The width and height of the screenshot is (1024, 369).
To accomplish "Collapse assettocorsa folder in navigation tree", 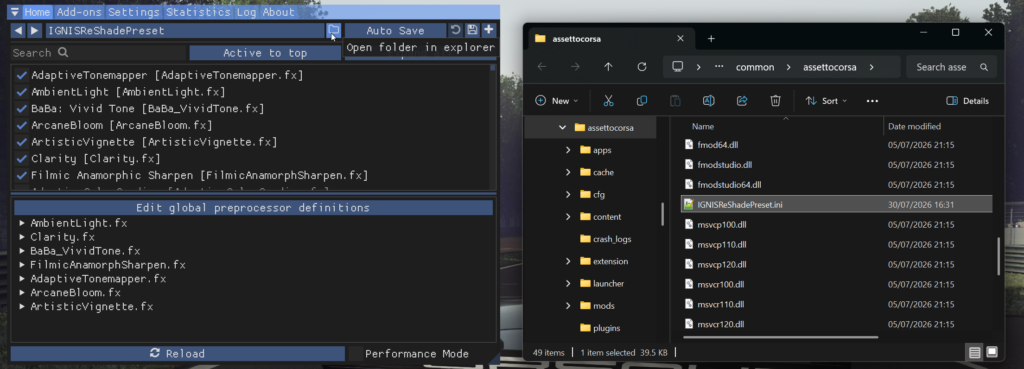I will click(x=562, y=127).
